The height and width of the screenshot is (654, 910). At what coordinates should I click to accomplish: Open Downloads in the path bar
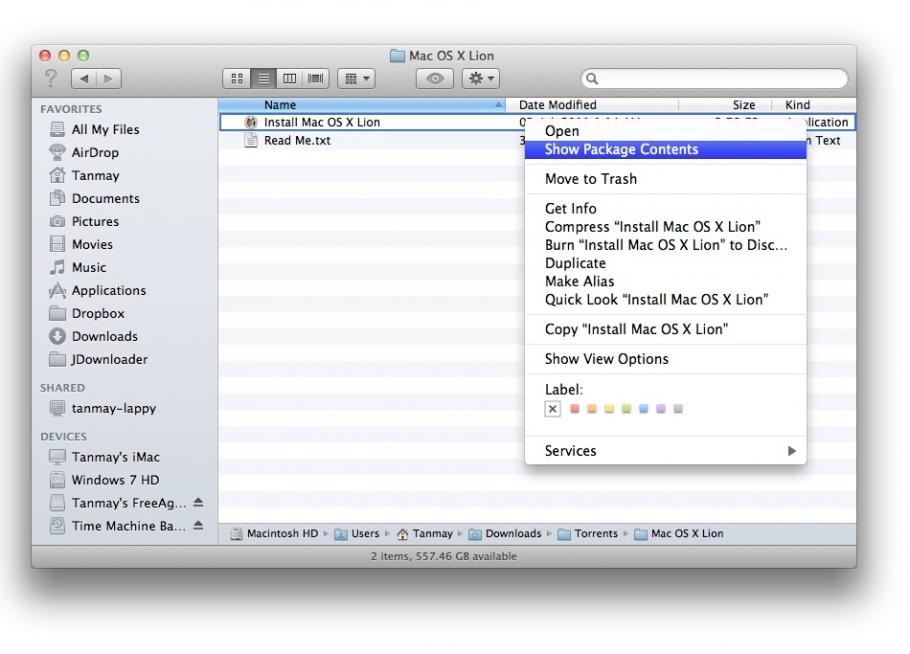pos(512,533)
